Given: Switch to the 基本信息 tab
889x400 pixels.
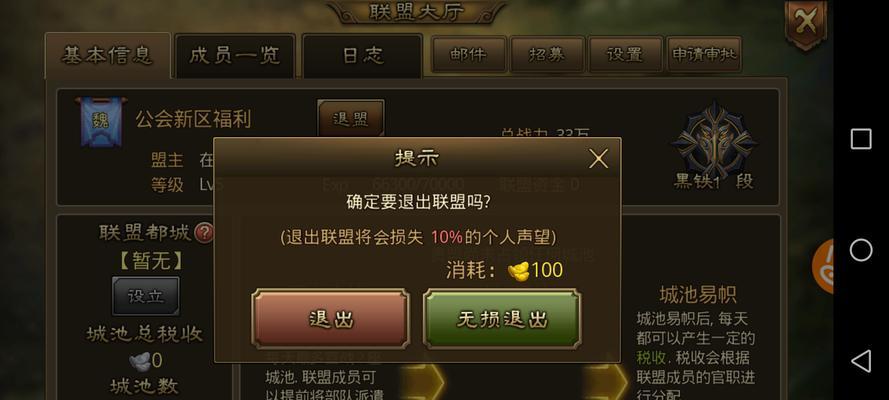Looking at the screenshot, I should [108, 56].
